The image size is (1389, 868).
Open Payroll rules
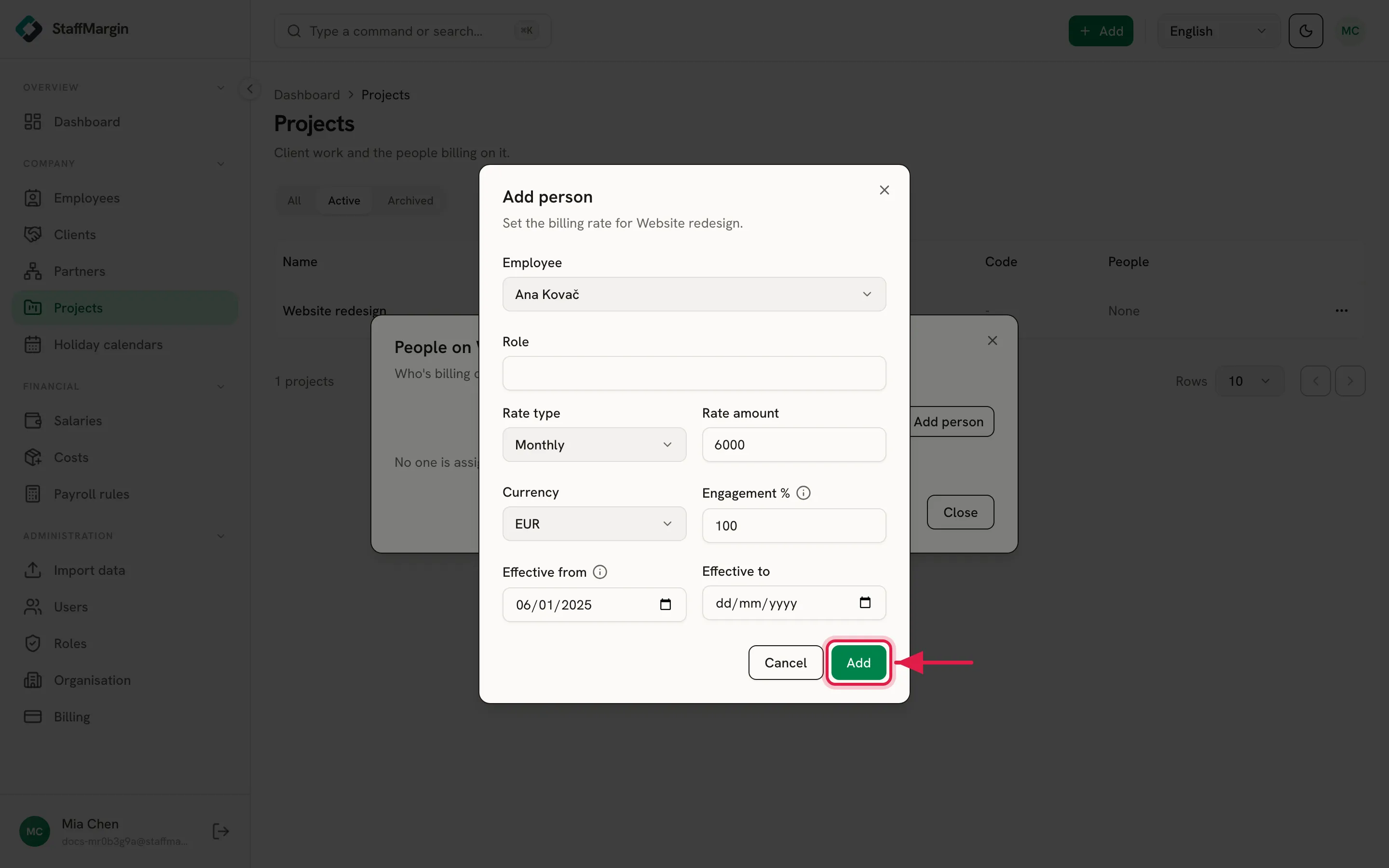(x=124, y=494)
